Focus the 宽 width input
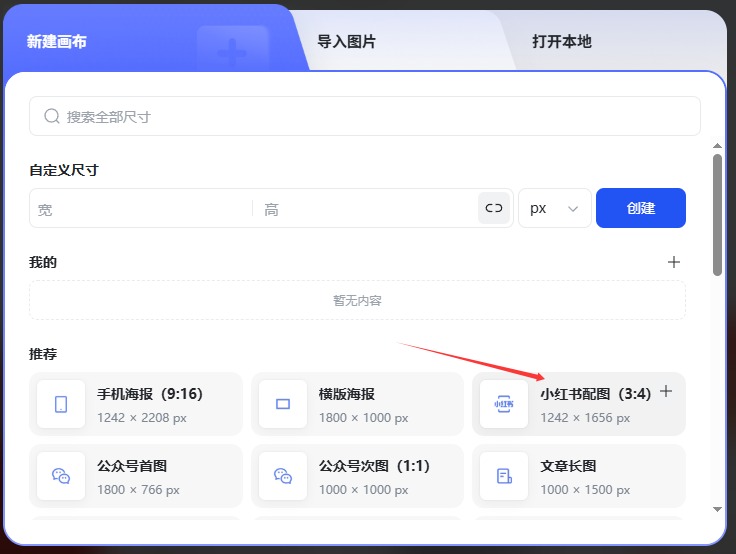Viewport: 736px width, 554px height. pos(141,208)
